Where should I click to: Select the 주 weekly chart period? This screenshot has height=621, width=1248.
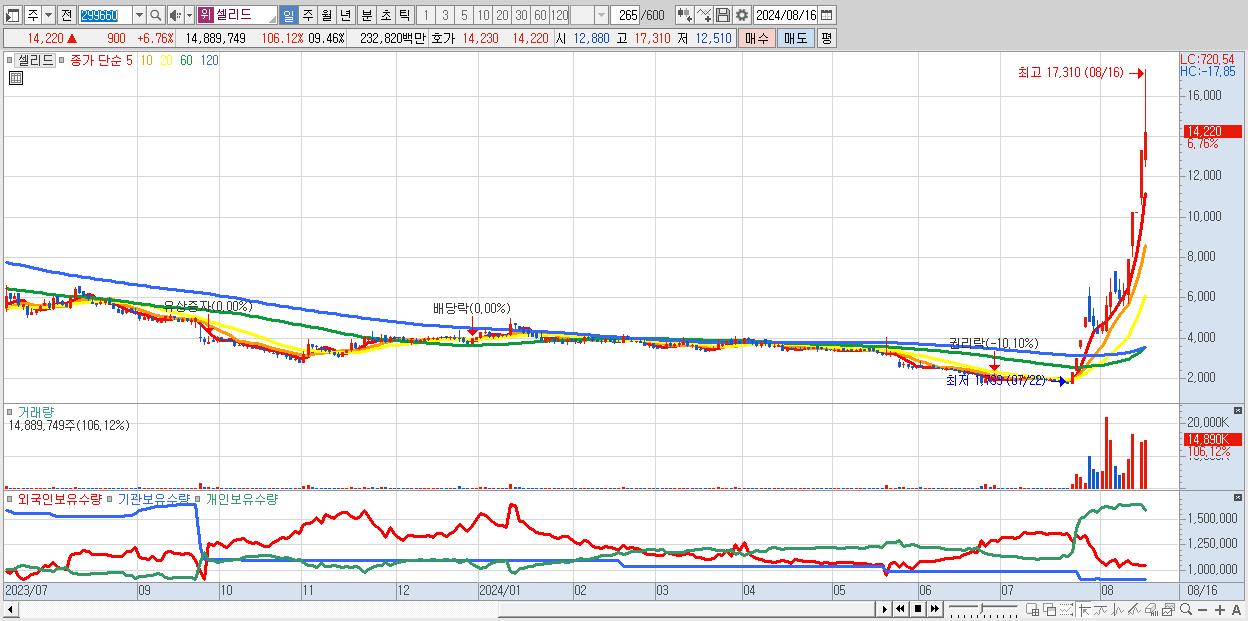tap(307, 15)
